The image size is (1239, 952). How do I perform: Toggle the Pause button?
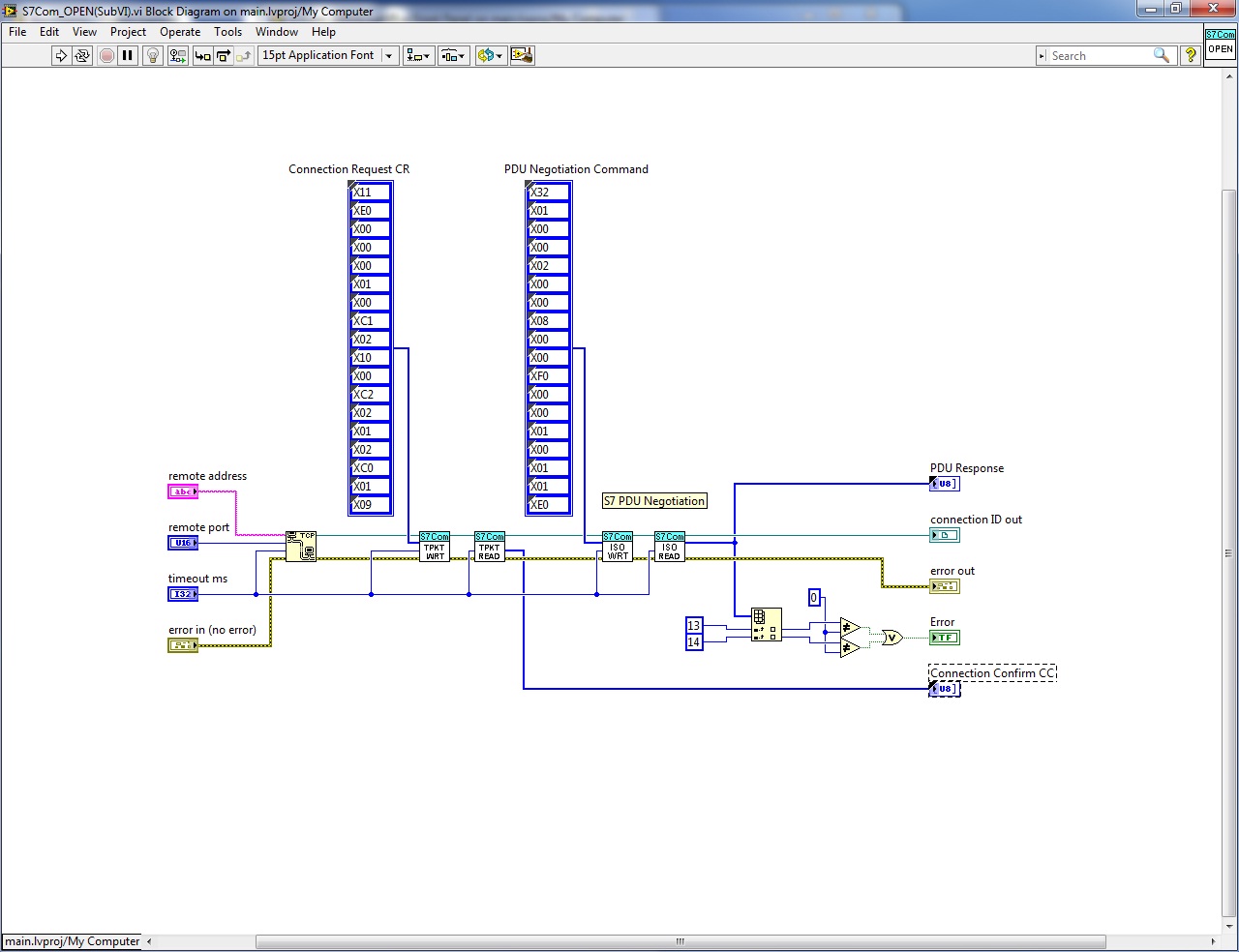(128, 55)
